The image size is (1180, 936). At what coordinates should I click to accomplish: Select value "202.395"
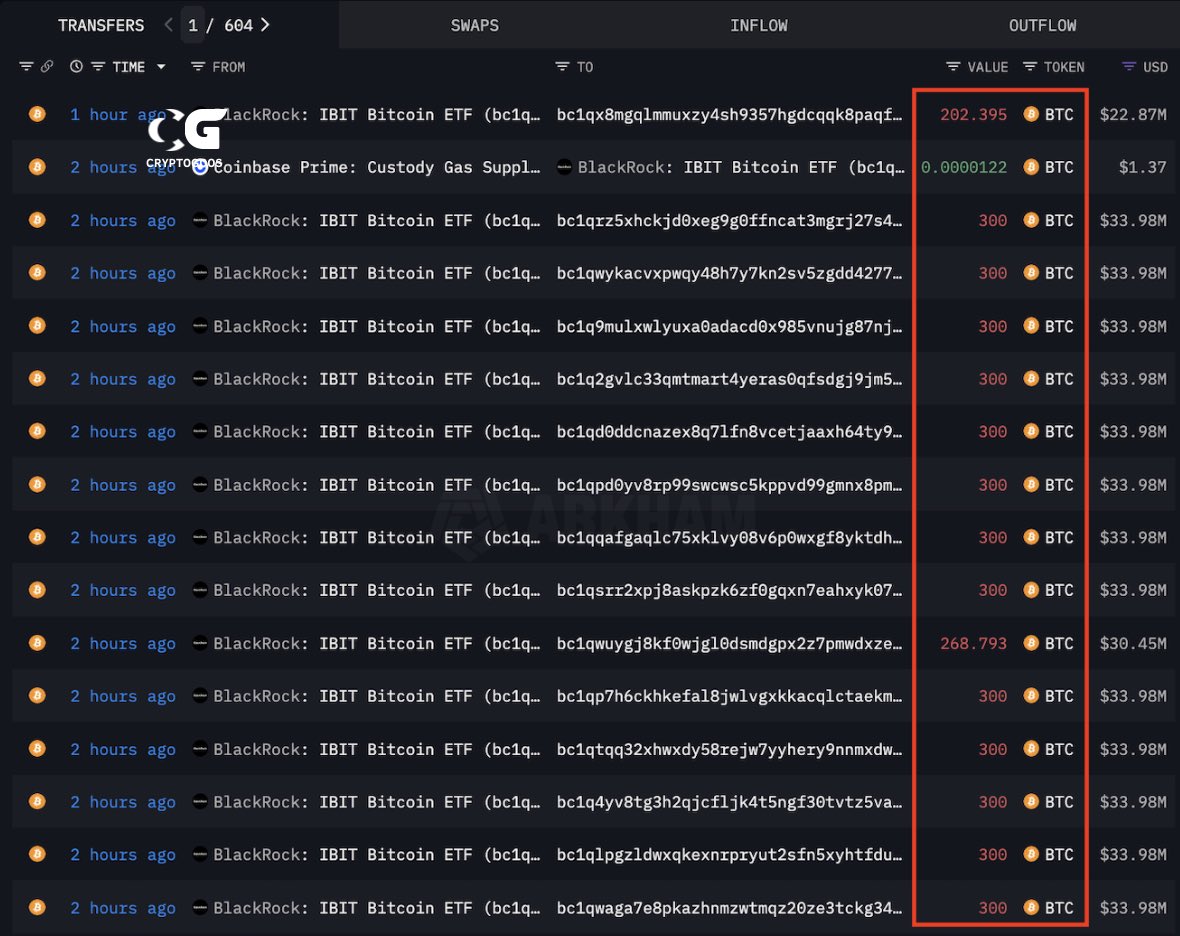coord(973,114)
